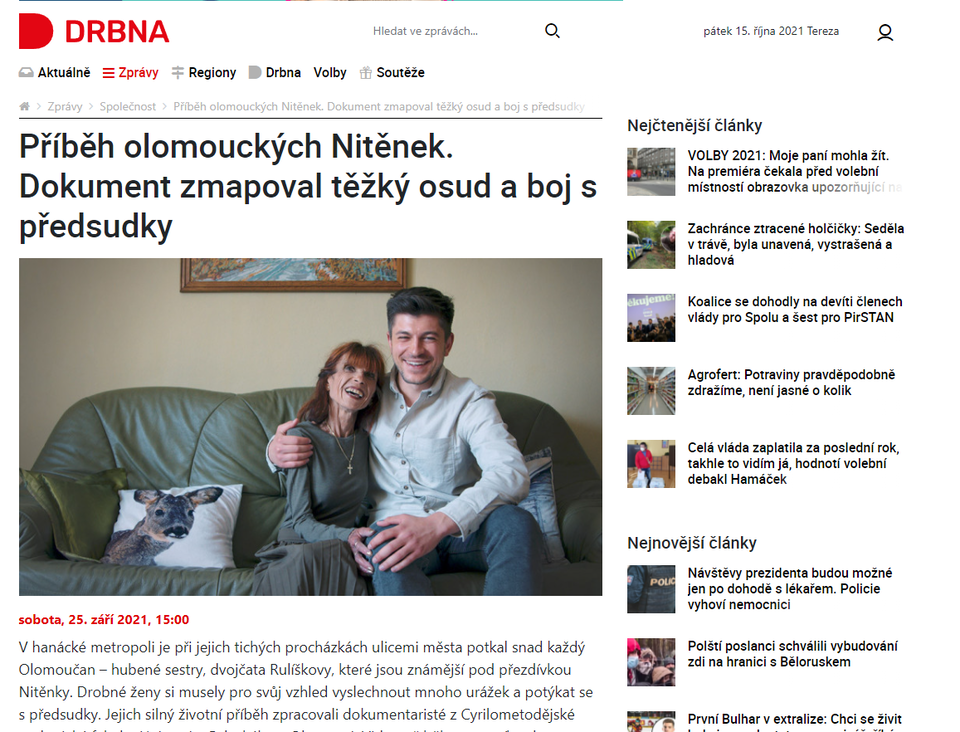Open Aktuálně section with inbox icon

tap(54, 73)
